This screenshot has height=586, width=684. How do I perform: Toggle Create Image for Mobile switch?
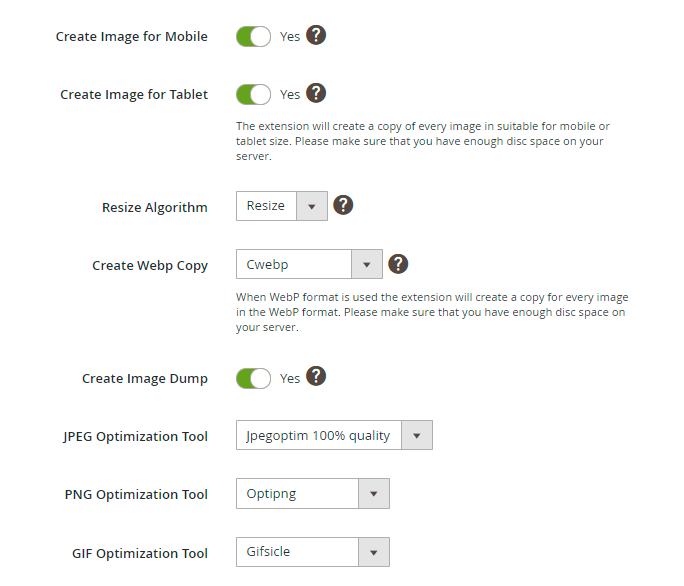[253, 37]
